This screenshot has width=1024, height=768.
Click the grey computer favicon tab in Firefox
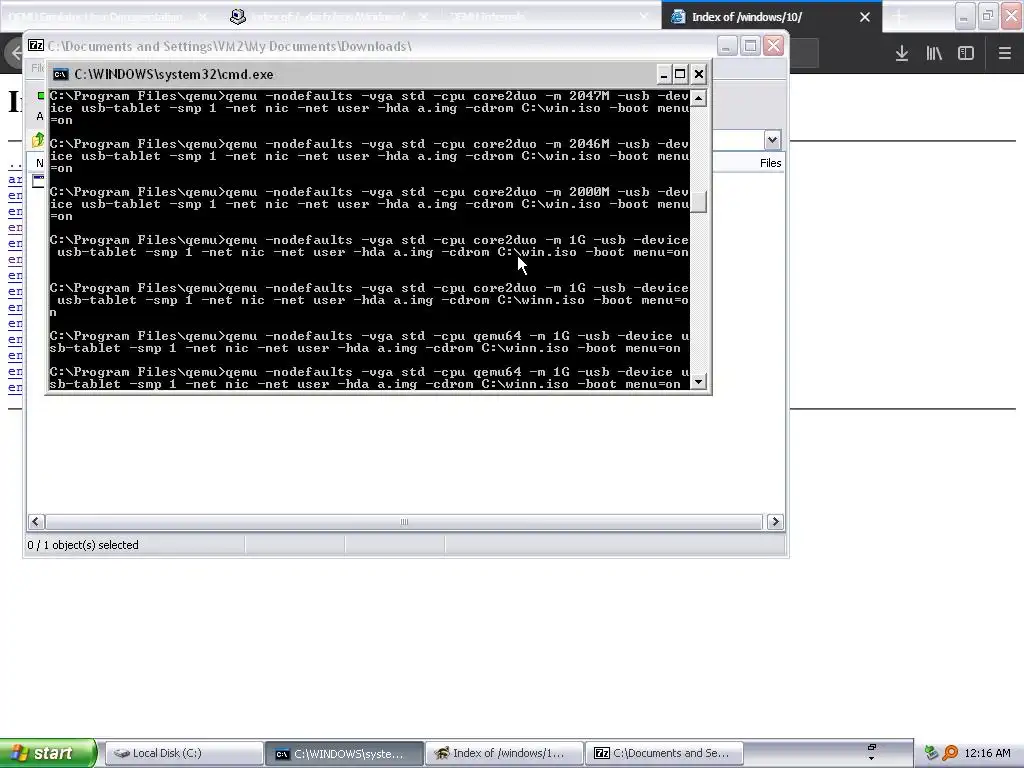tap(238, 17)
